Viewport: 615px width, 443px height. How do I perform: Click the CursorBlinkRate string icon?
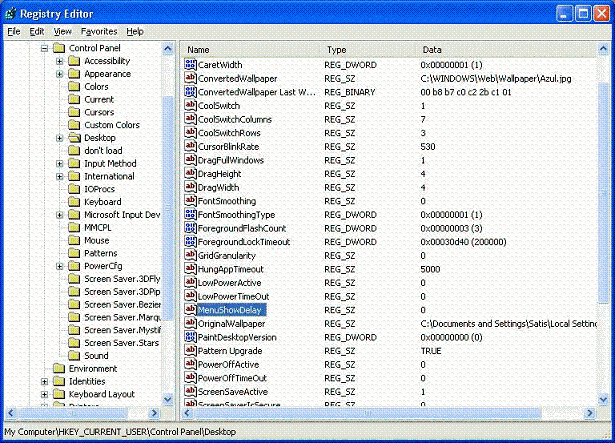click(190, 146)
